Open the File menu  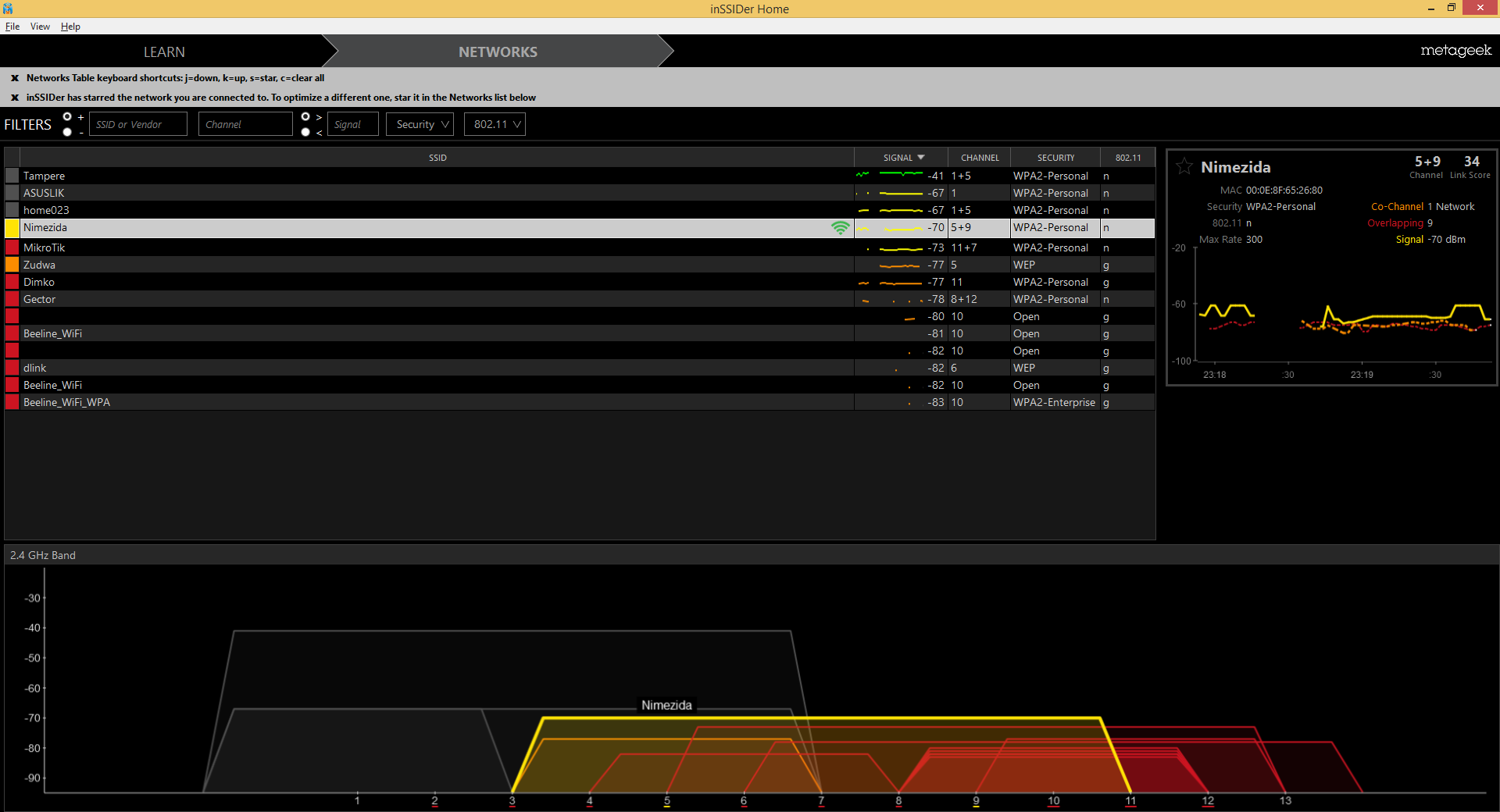pyautogui.click(x=12, y=27)
